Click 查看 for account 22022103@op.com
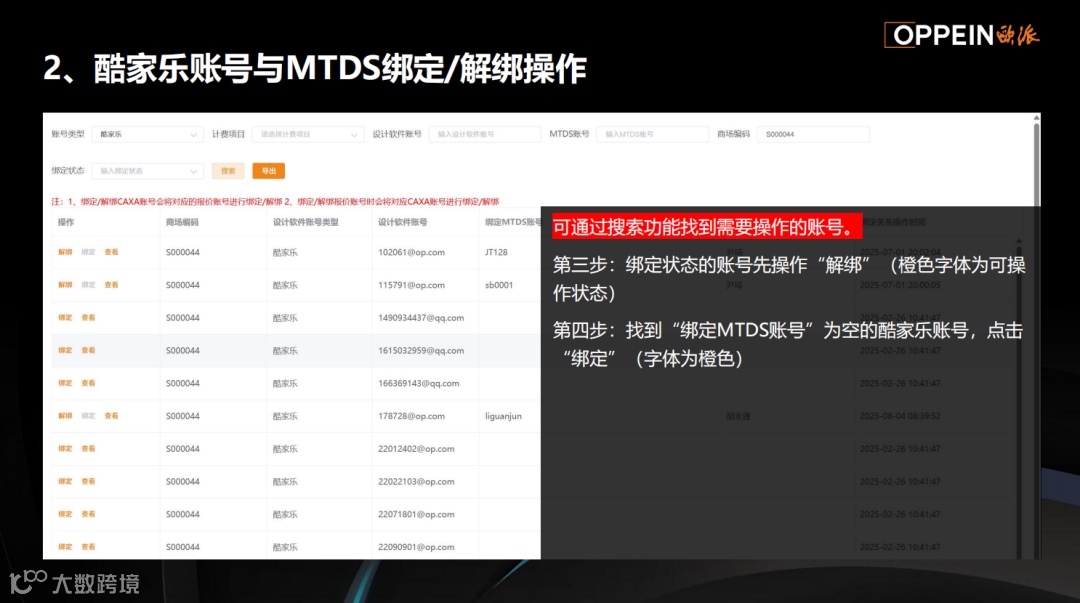 [88, 481]
